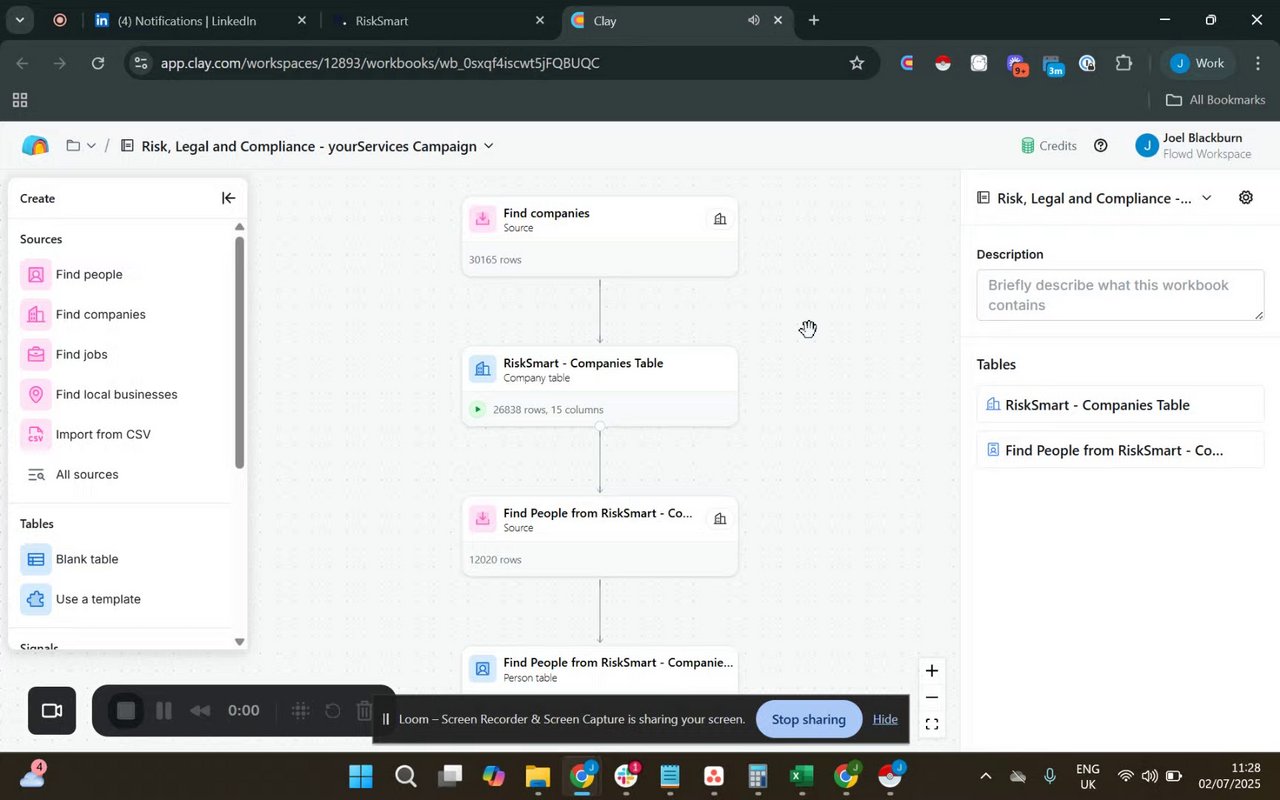Open Chrome's three-dot menu
Image resolution: width=1280 pixels, height=800 pixels.
[1258, 63]
